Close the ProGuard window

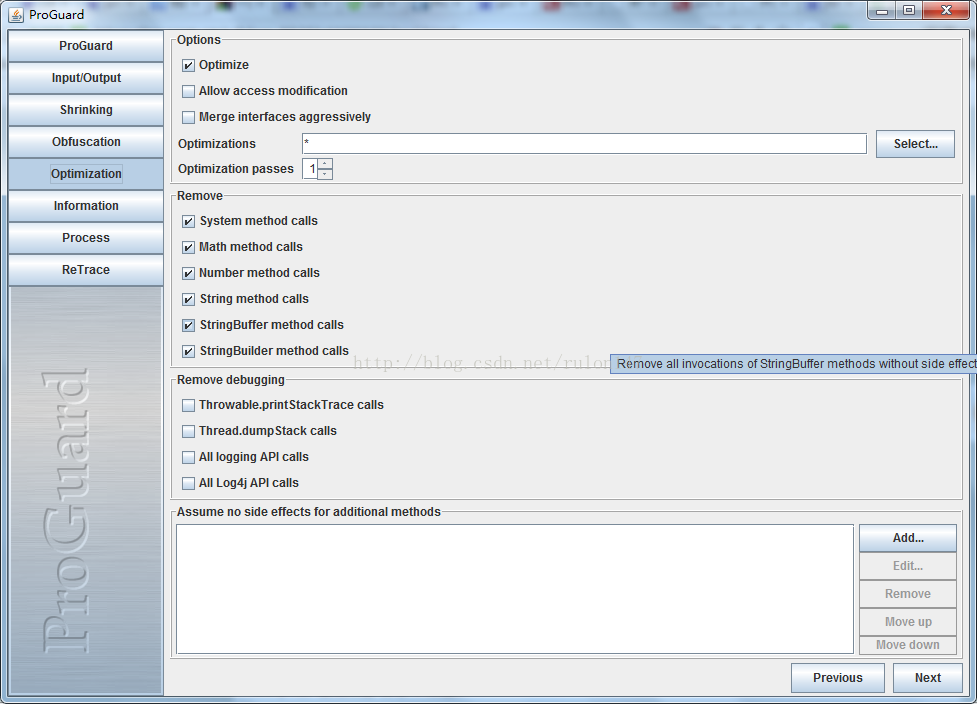[x=946, y=11]
